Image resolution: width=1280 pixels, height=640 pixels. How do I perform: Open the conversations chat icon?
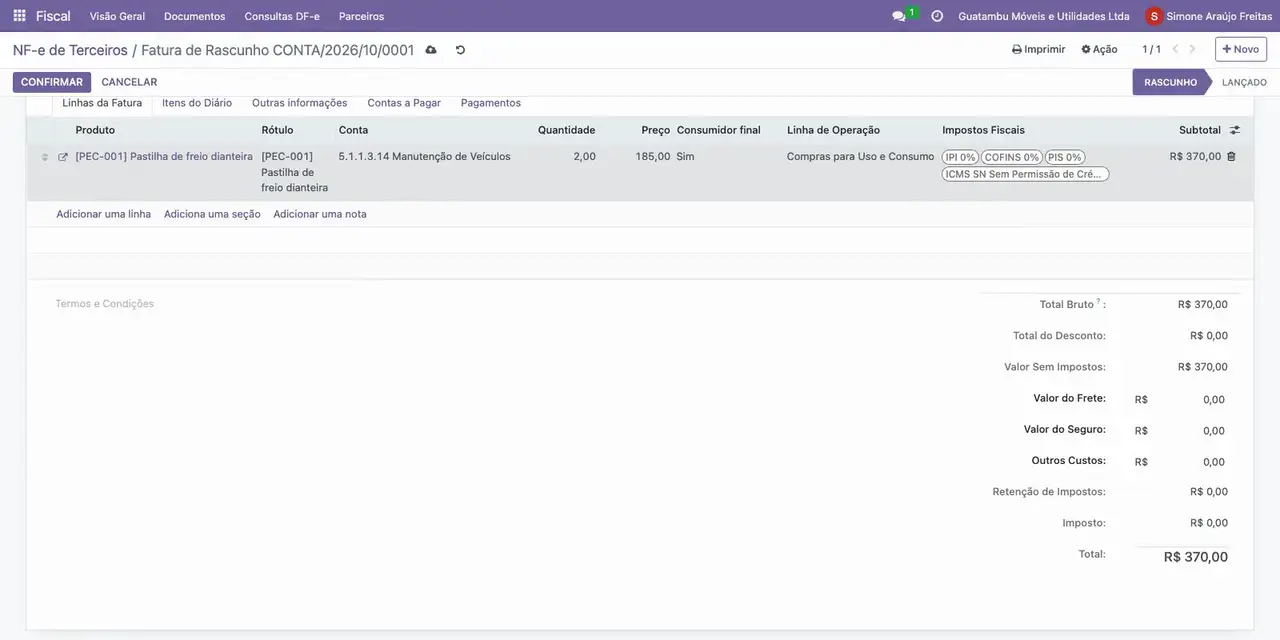point(899,16)
